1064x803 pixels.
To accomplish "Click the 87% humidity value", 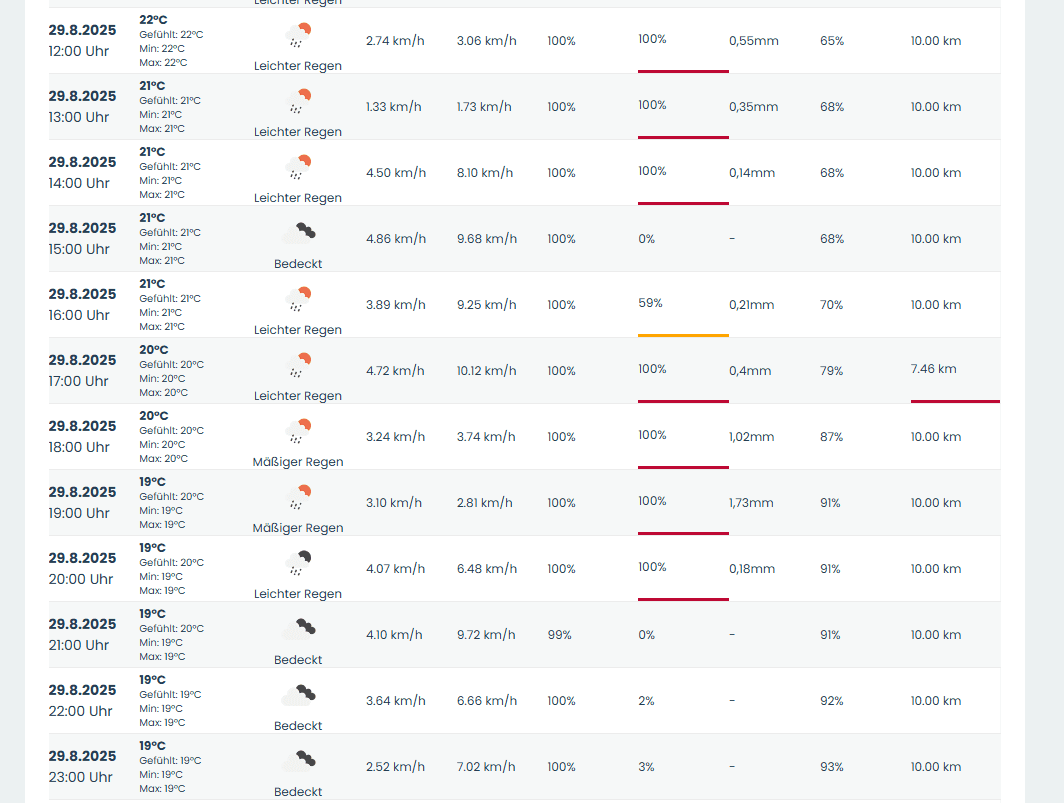I will point(831,436).
